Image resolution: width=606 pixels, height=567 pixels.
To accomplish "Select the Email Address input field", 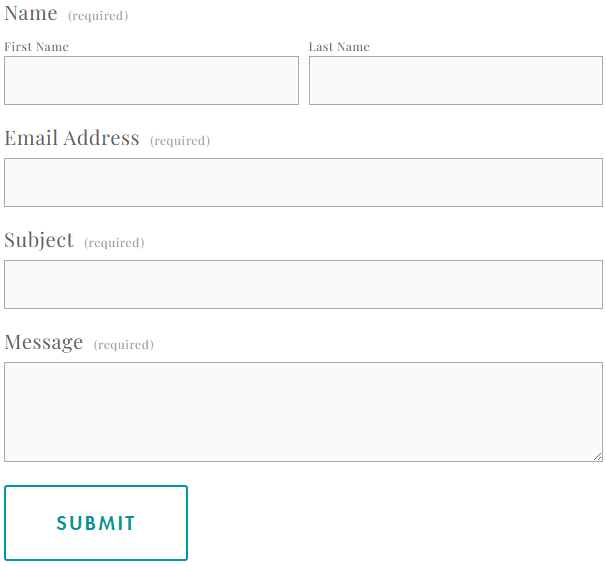I will (303, 182).
